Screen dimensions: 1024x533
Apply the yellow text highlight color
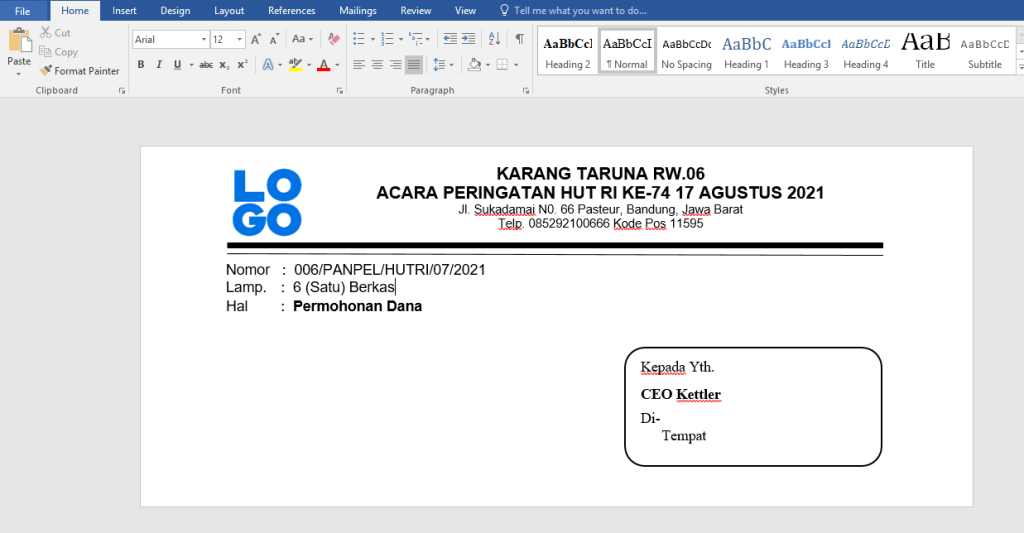(x=294, y=65)
